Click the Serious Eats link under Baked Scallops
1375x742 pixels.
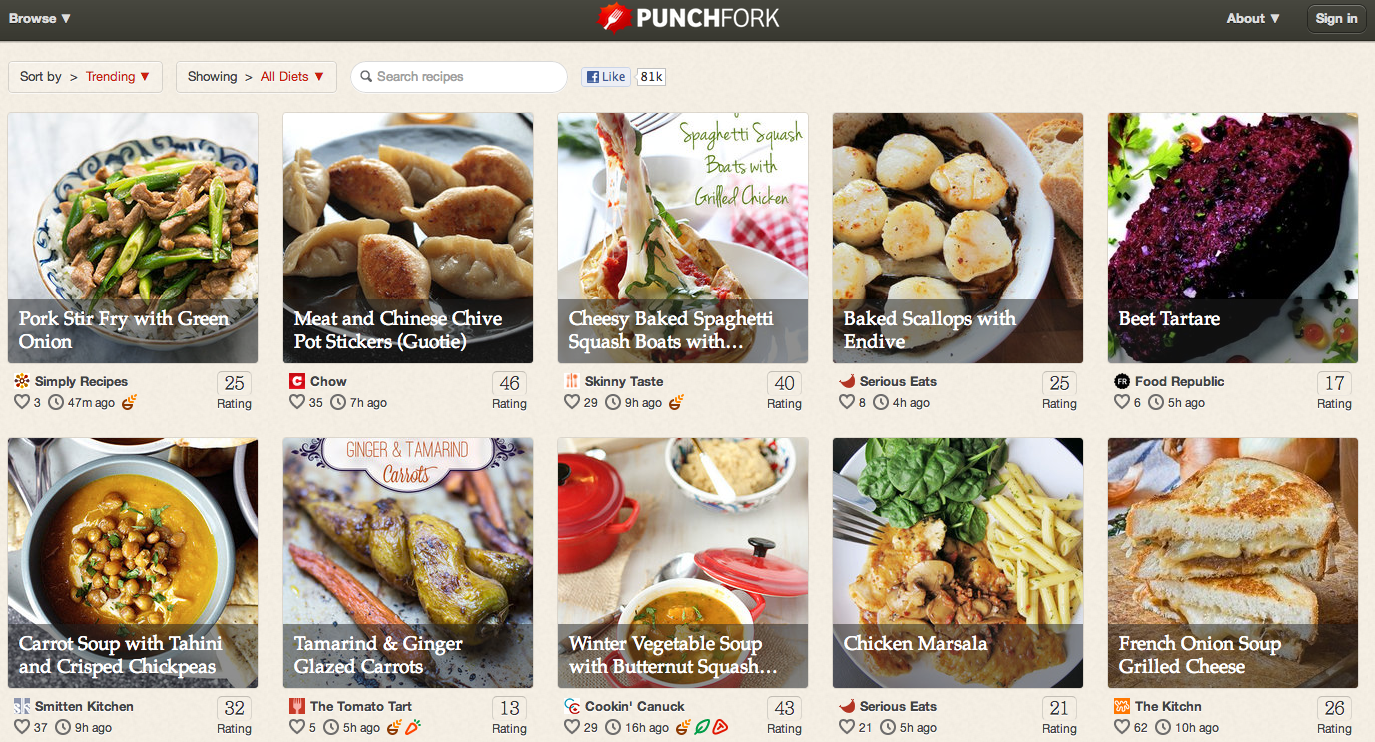(898, 381)
